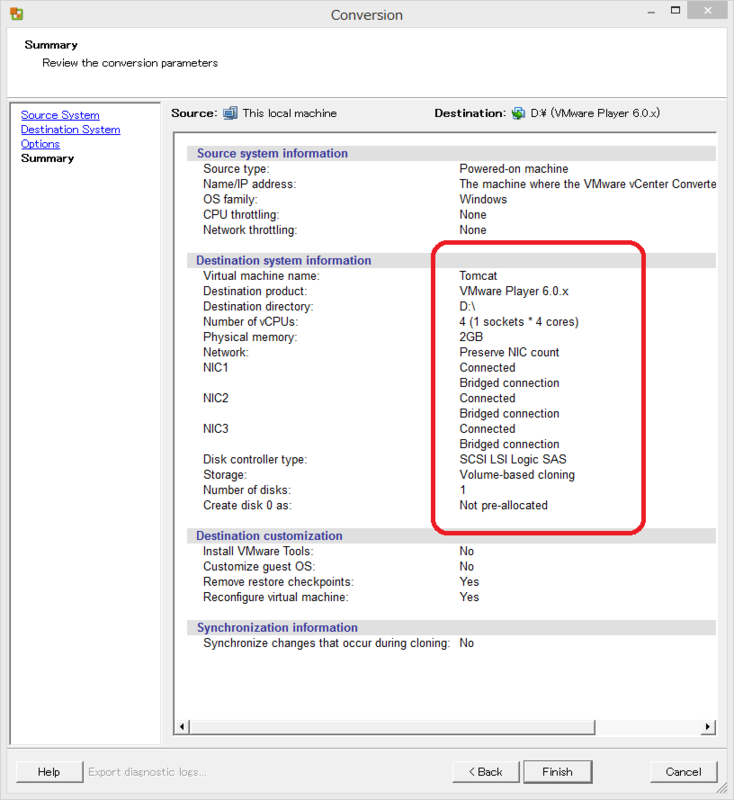Screen dimensions: 734x800
Task: Click the 'Network throttling:' label
Action: click(250, 230)
